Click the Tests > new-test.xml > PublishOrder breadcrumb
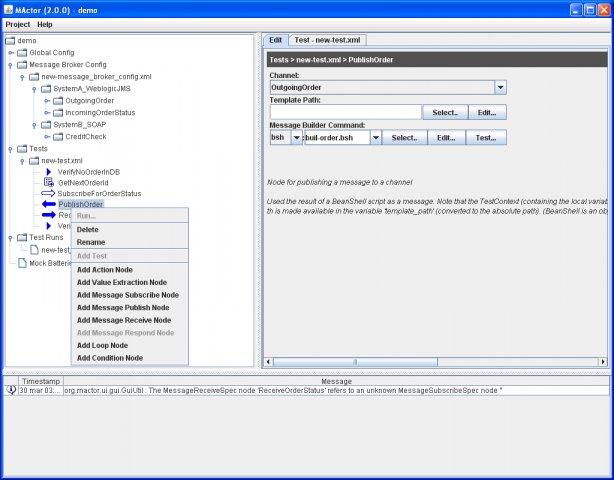The image size is (614, 480). click(x=331, y=60)
